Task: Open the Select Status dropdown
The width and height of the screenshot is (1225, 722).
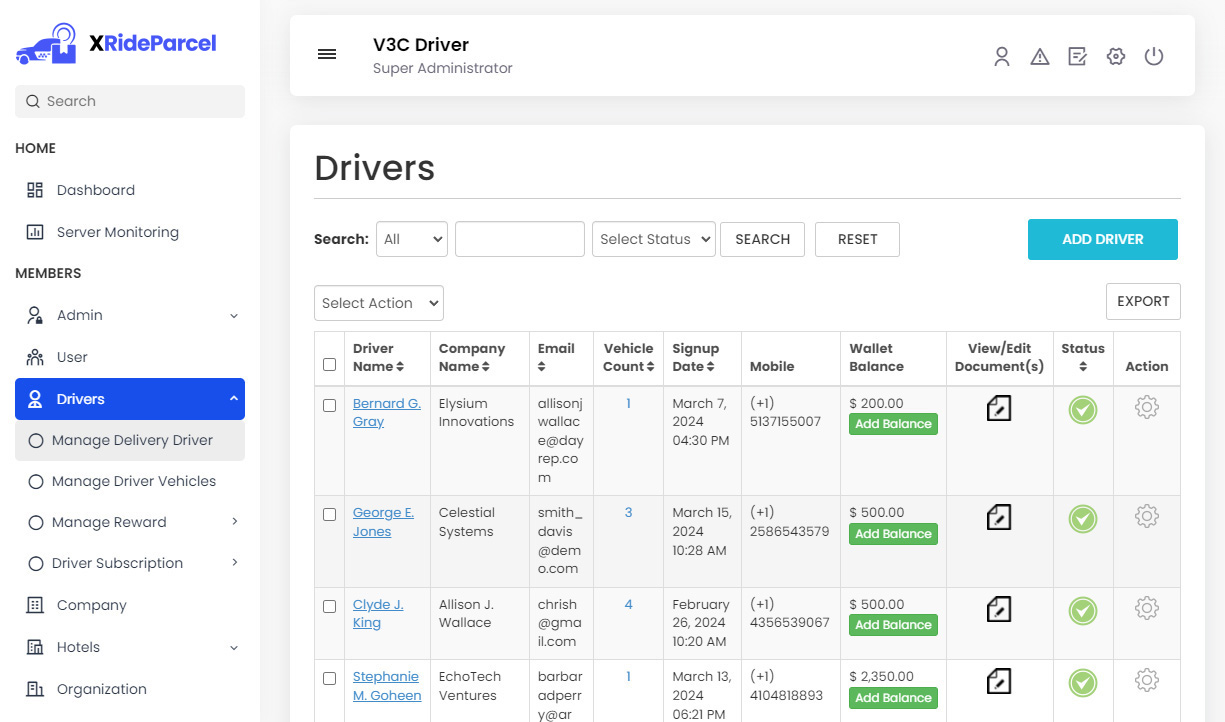Action: click(x=653, y=240)
